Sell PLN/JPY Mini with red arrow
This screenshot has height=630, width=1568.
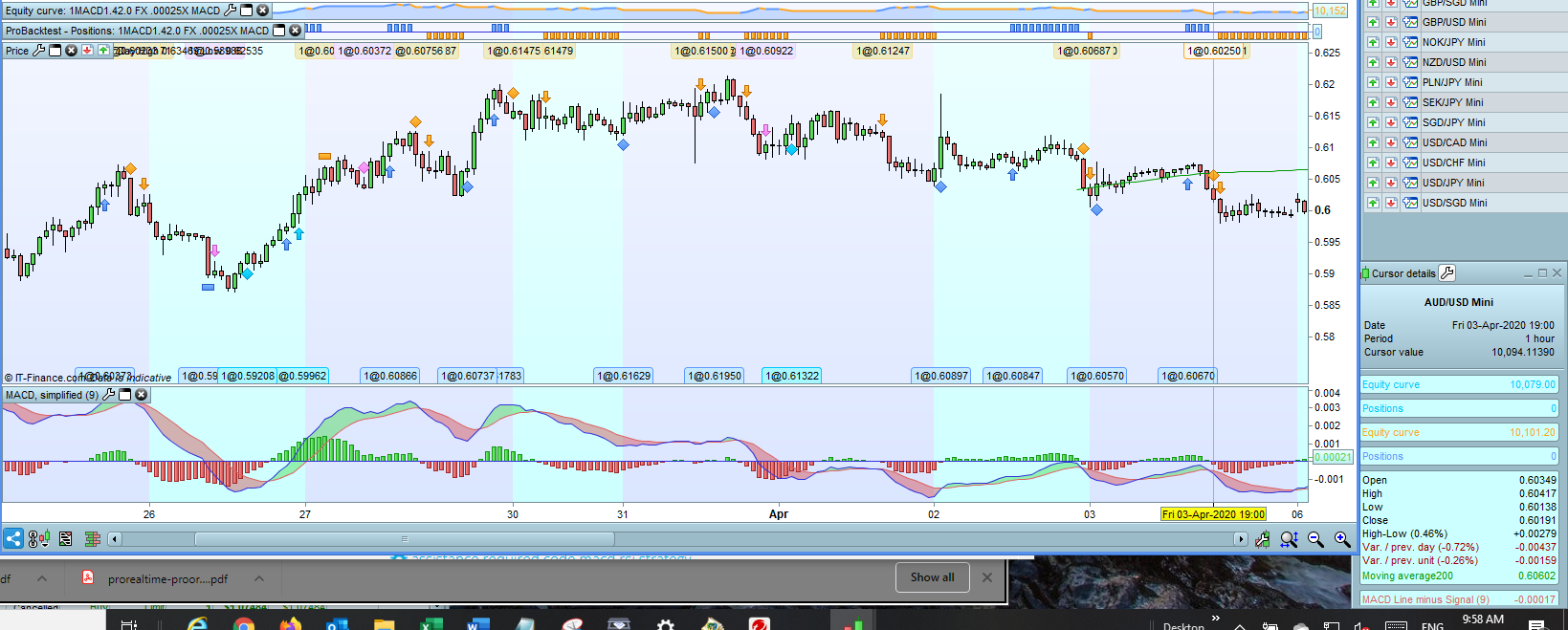(x=1391, y=82)
